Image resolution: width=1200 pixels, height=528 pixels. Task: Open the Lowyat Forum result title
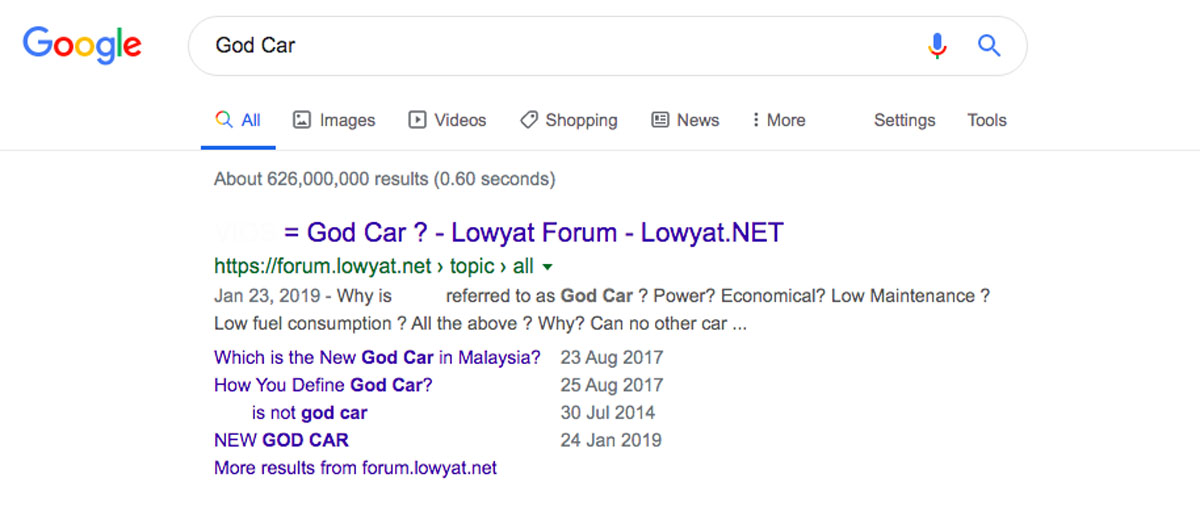533,233
